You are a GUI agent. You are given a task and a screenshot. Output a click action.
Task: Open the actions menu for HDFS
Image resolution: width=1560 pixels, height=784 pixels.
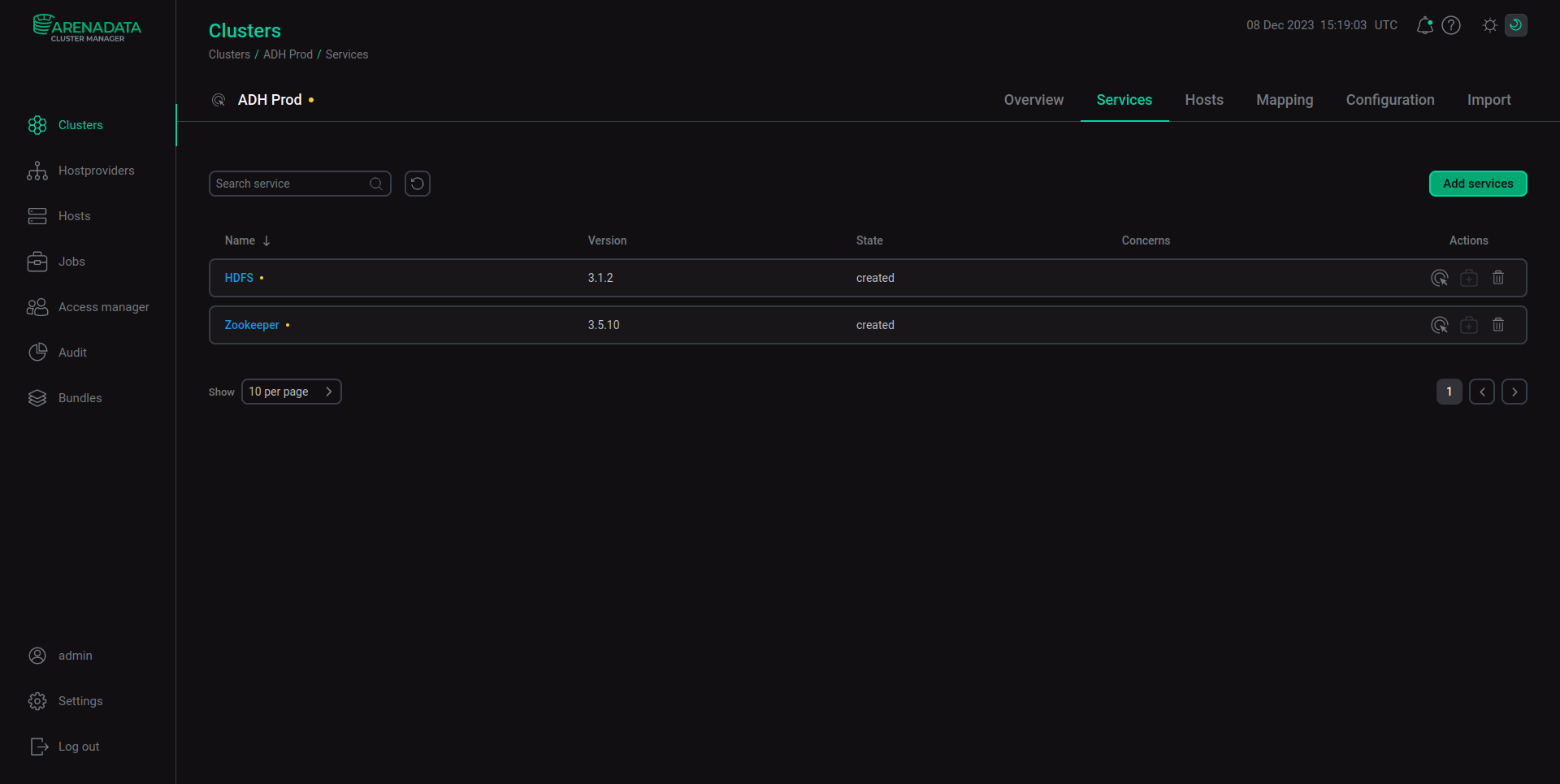click(1440, 278)
